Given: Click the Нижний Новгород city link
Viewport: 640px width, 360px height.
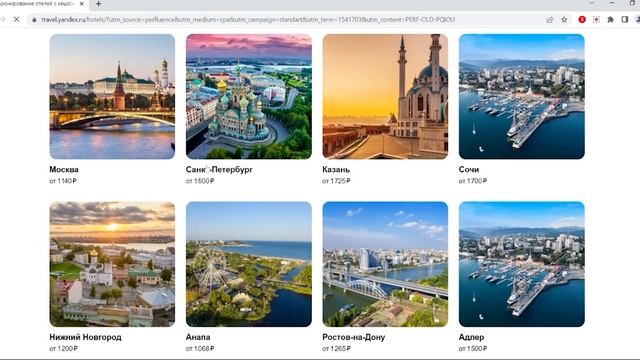Looking at the screenshot, I should click(x=85, y=337).
